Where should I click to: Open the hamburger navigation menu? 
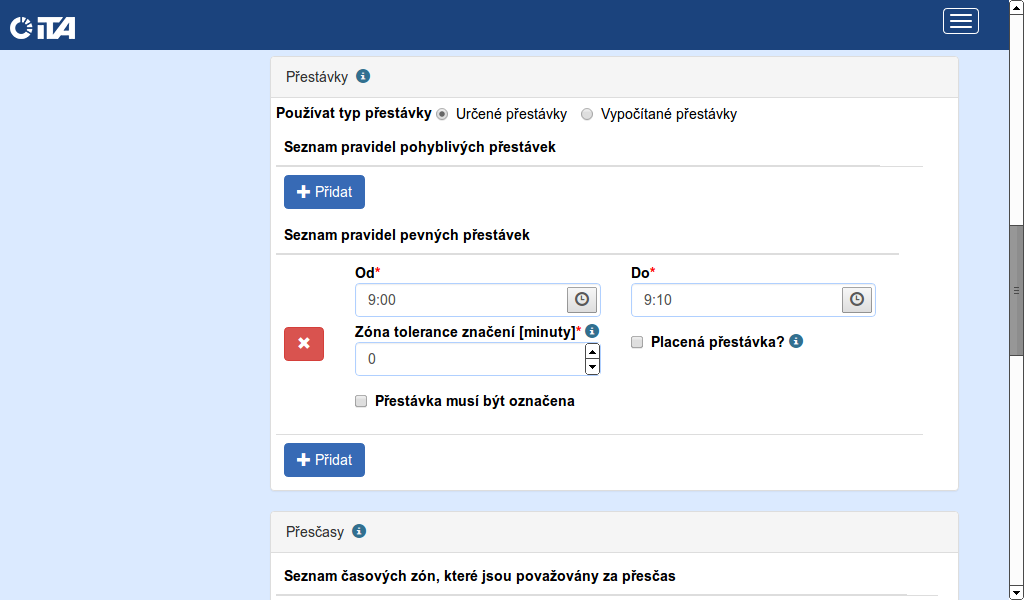coord(960,21)
